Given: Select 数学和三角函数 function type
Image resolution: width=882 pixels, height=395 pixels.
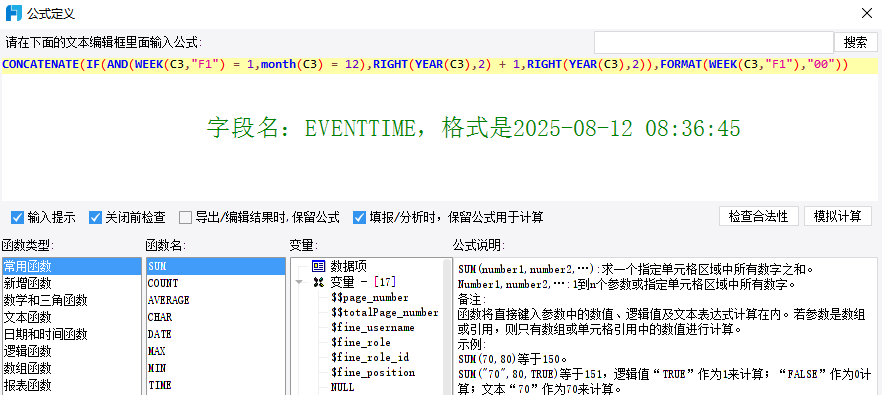Looking at the screenshot, I should pyautogui.click(x=71, y=300).
